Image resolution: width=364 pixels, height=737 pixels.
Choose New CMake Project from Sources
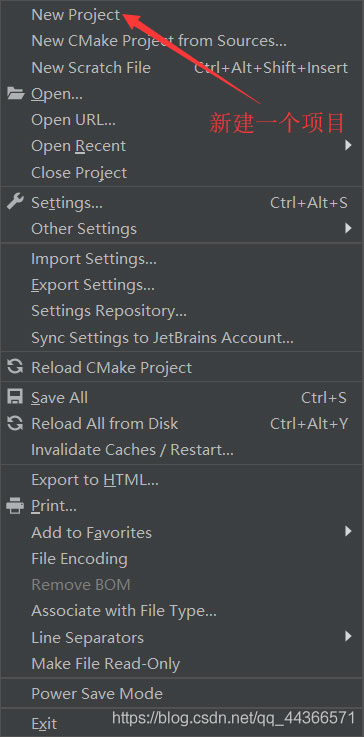pos(182,41)
